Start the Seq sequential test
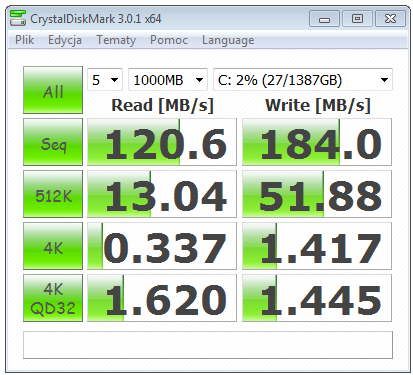The width and height of the screenshot is (413, 375). point(53,142)
